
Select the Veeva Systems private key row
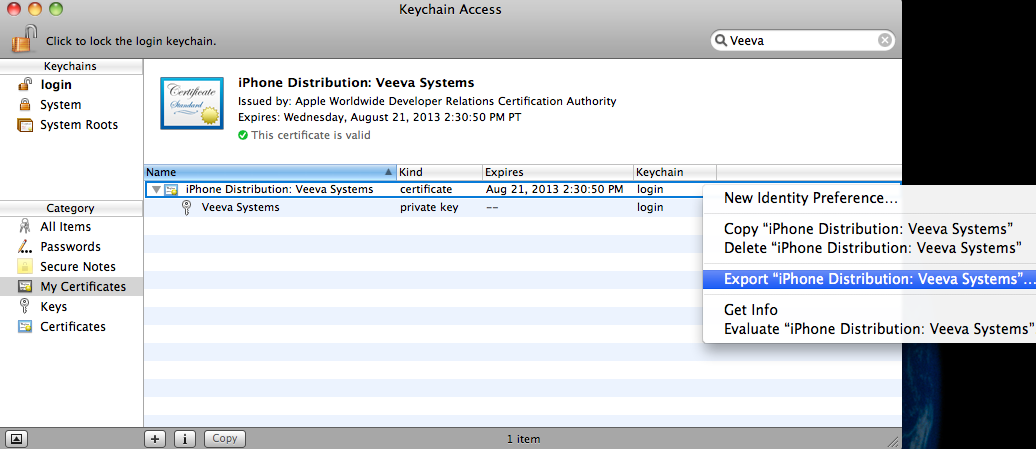point(240,208)
